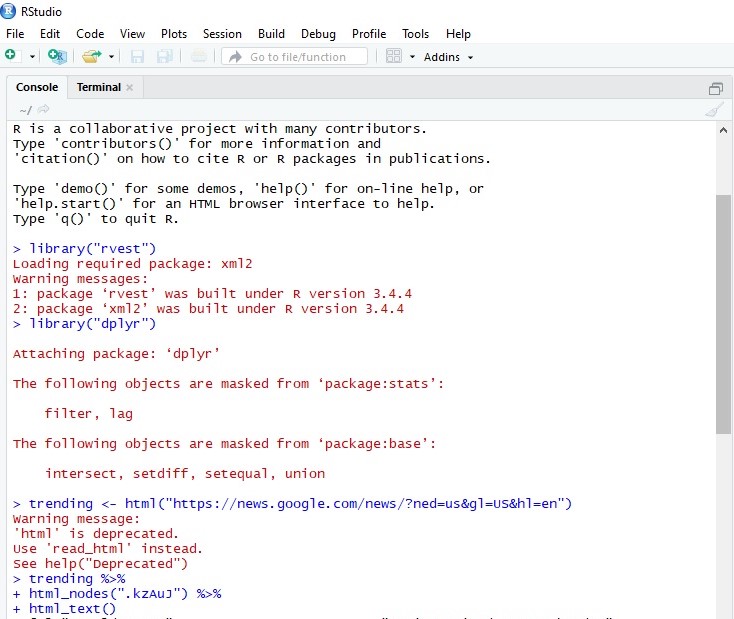This screenshot has height=619, width=734.
Task: Open the Debug menu
Action: tap(318, 34)
